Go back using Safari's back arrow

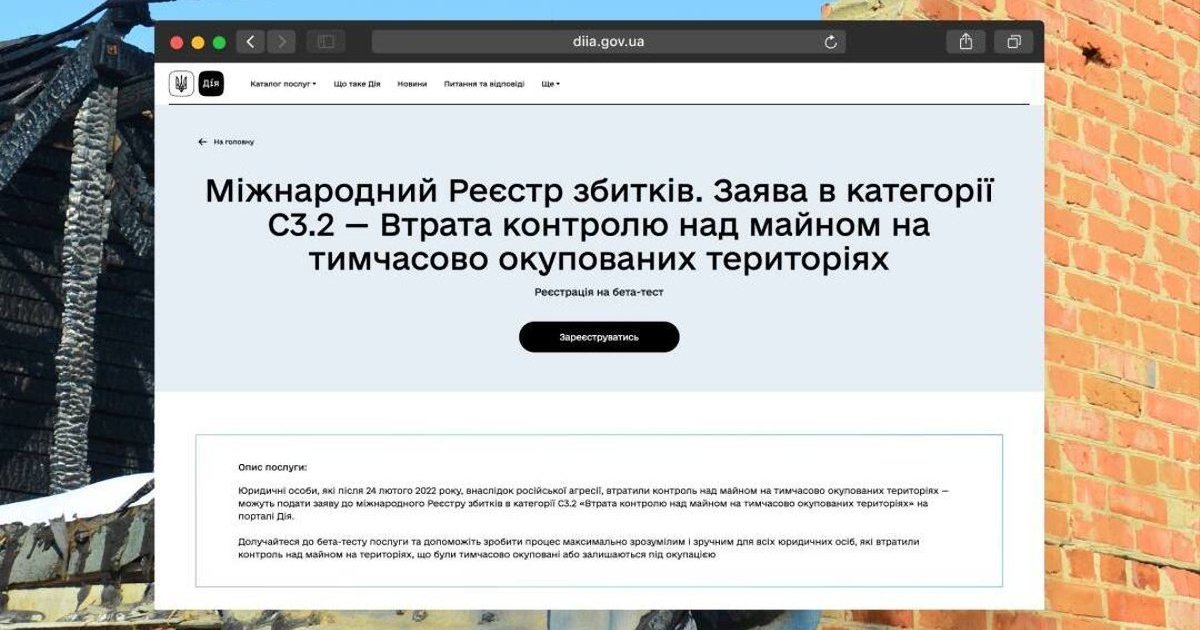point(250,42)
